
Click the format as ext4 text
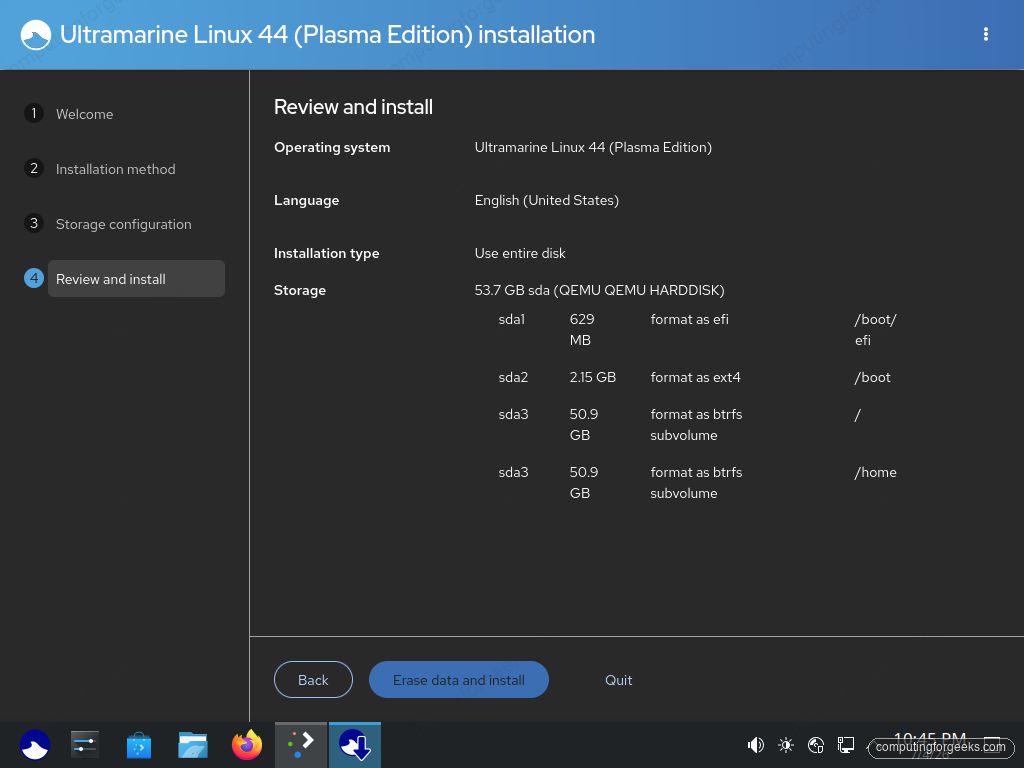coord(696,377)
